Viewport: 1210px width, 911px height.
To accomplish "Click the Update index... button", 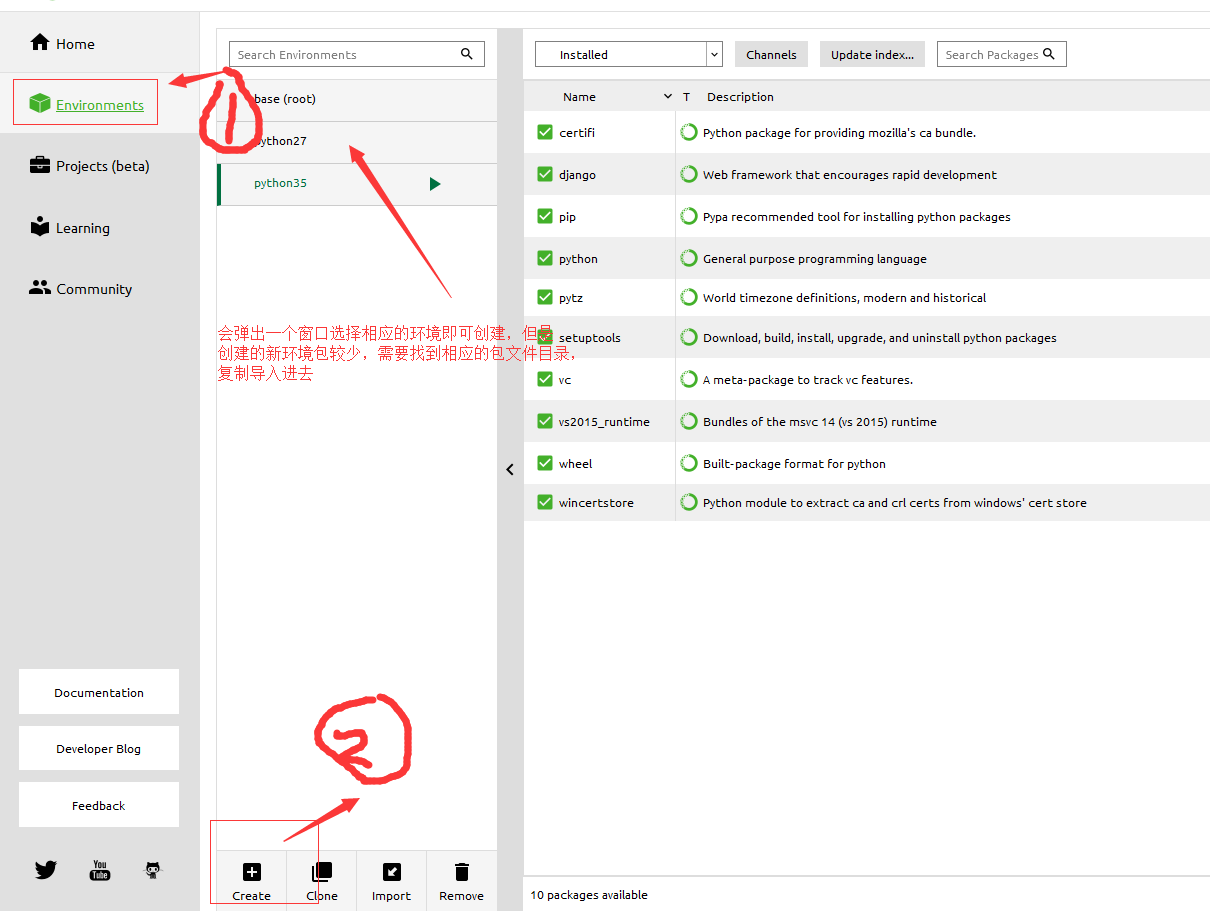I will 872,54.
